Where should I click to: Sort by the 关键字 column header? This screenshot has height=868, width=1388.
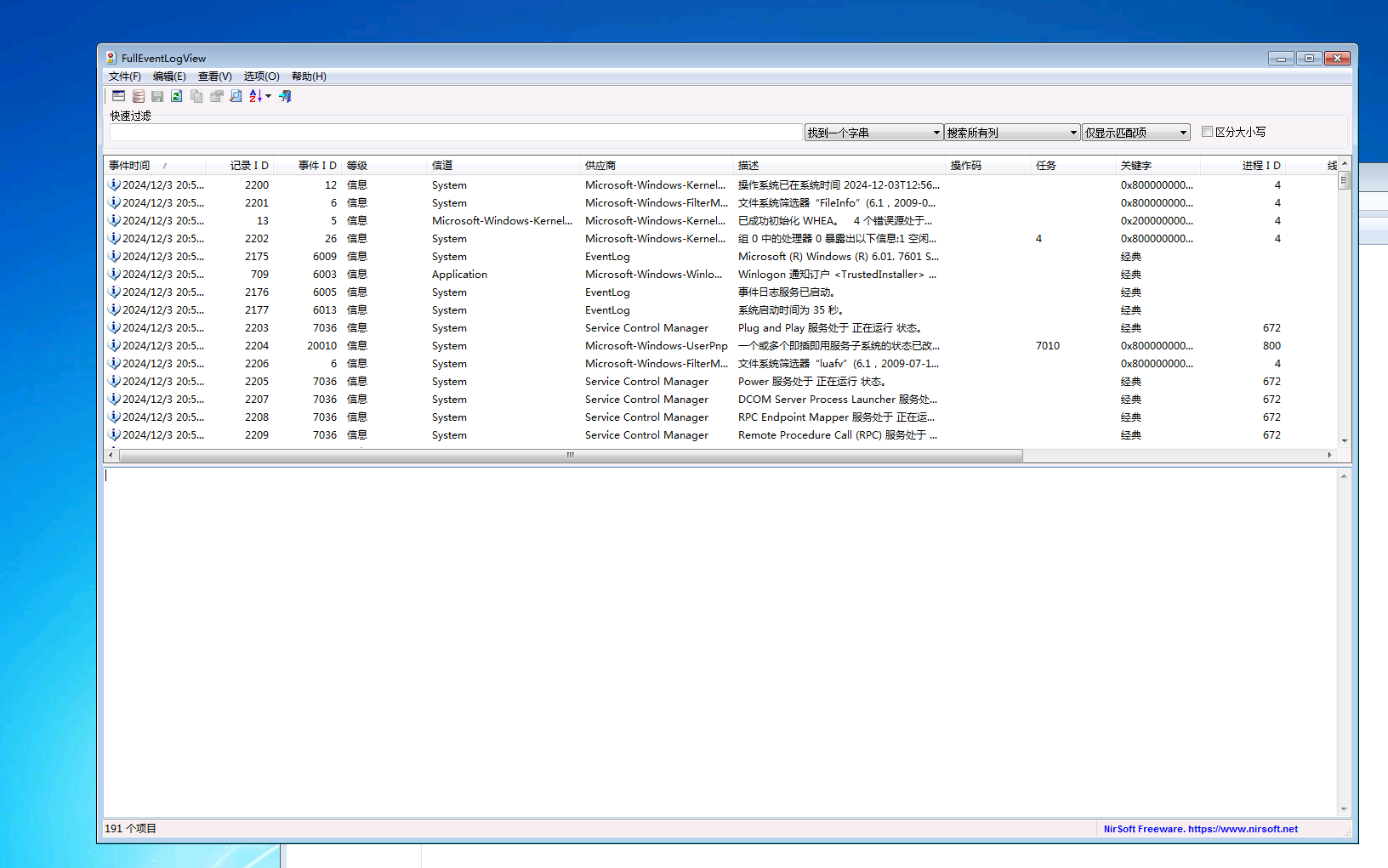point(1158,166)
